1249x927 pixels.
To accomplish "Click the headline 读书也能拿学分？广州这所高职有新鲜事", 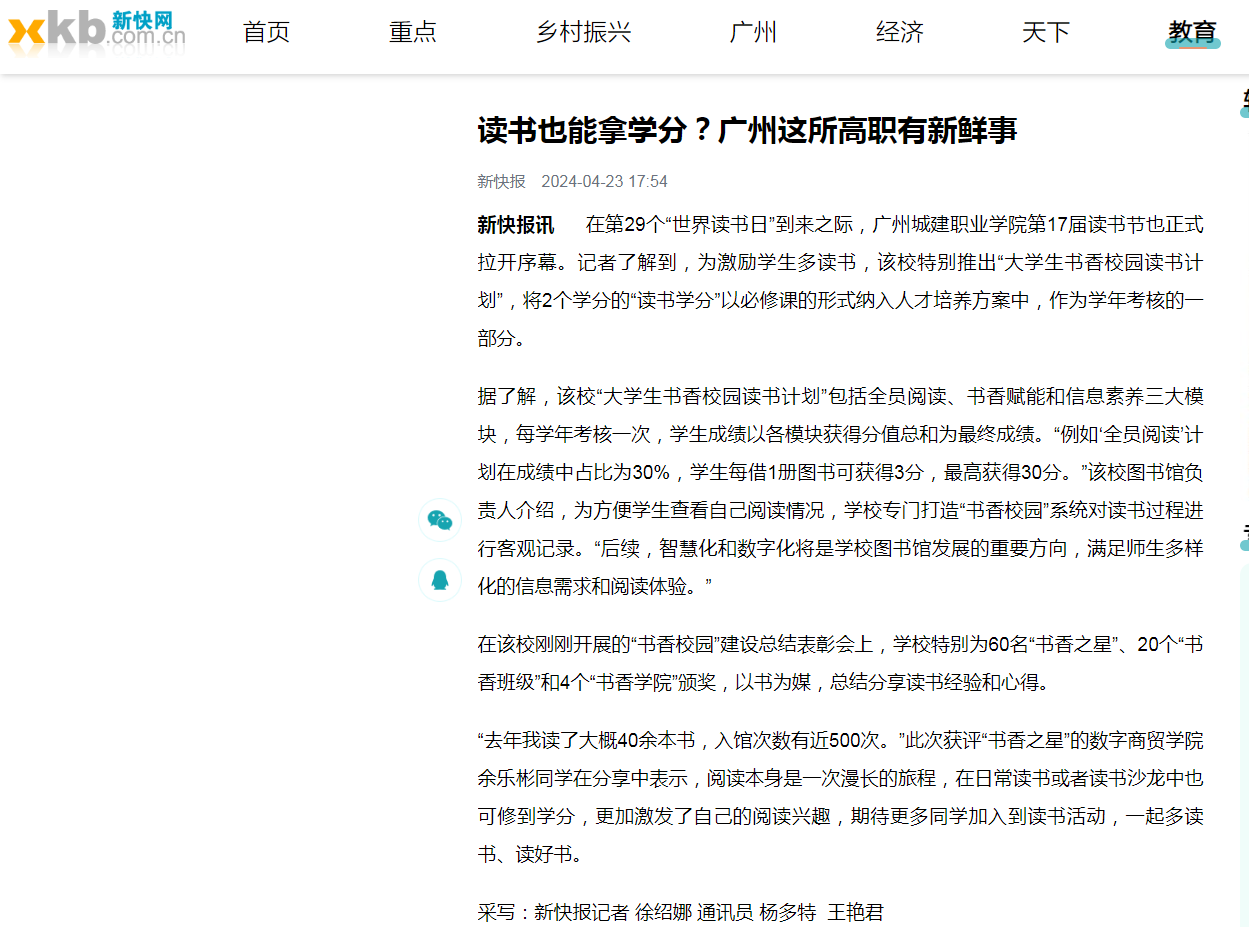I will [x=747, y=130].
